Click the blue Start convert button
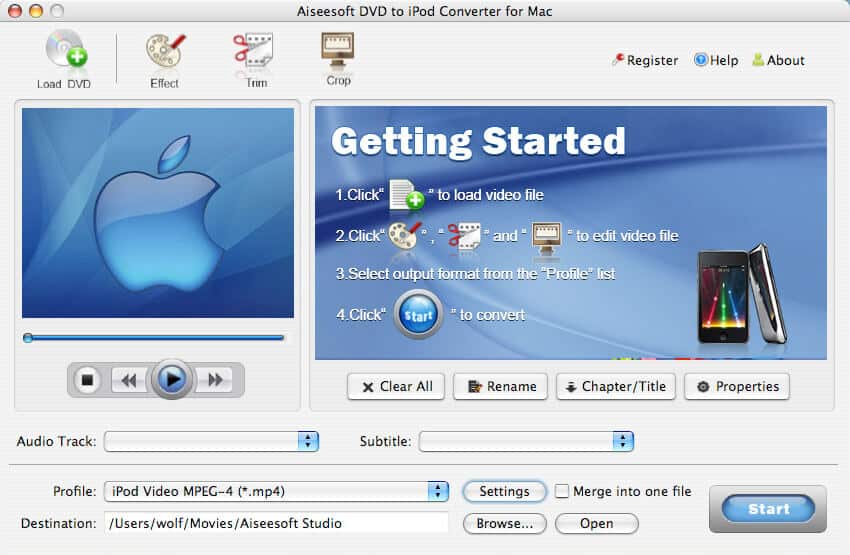The image size is (850, 555). point(768,509)
